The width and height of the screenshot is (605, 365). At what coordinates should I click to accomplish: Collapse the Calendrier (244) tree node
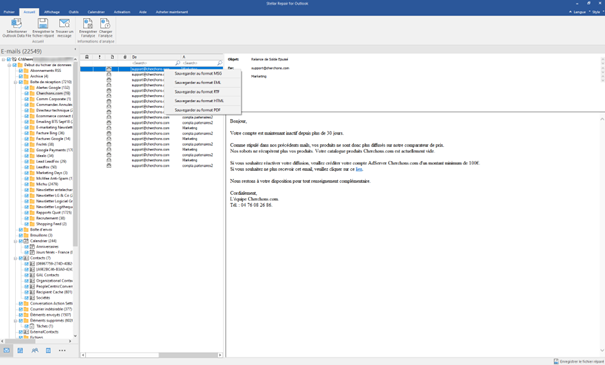[x=15, y=241]
